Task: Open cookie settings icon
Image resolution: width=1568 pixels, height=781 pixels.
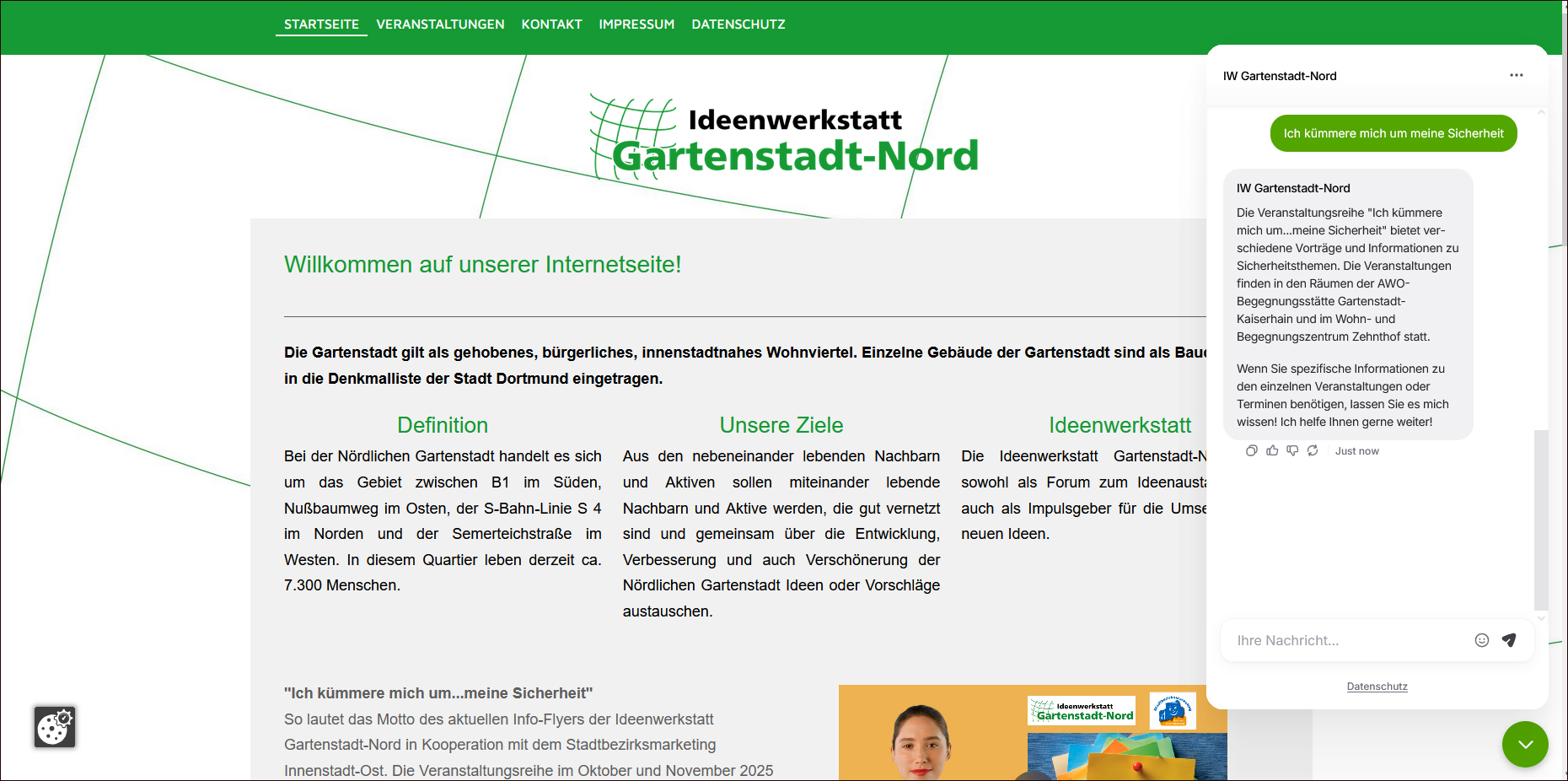Action: point(55,727)
